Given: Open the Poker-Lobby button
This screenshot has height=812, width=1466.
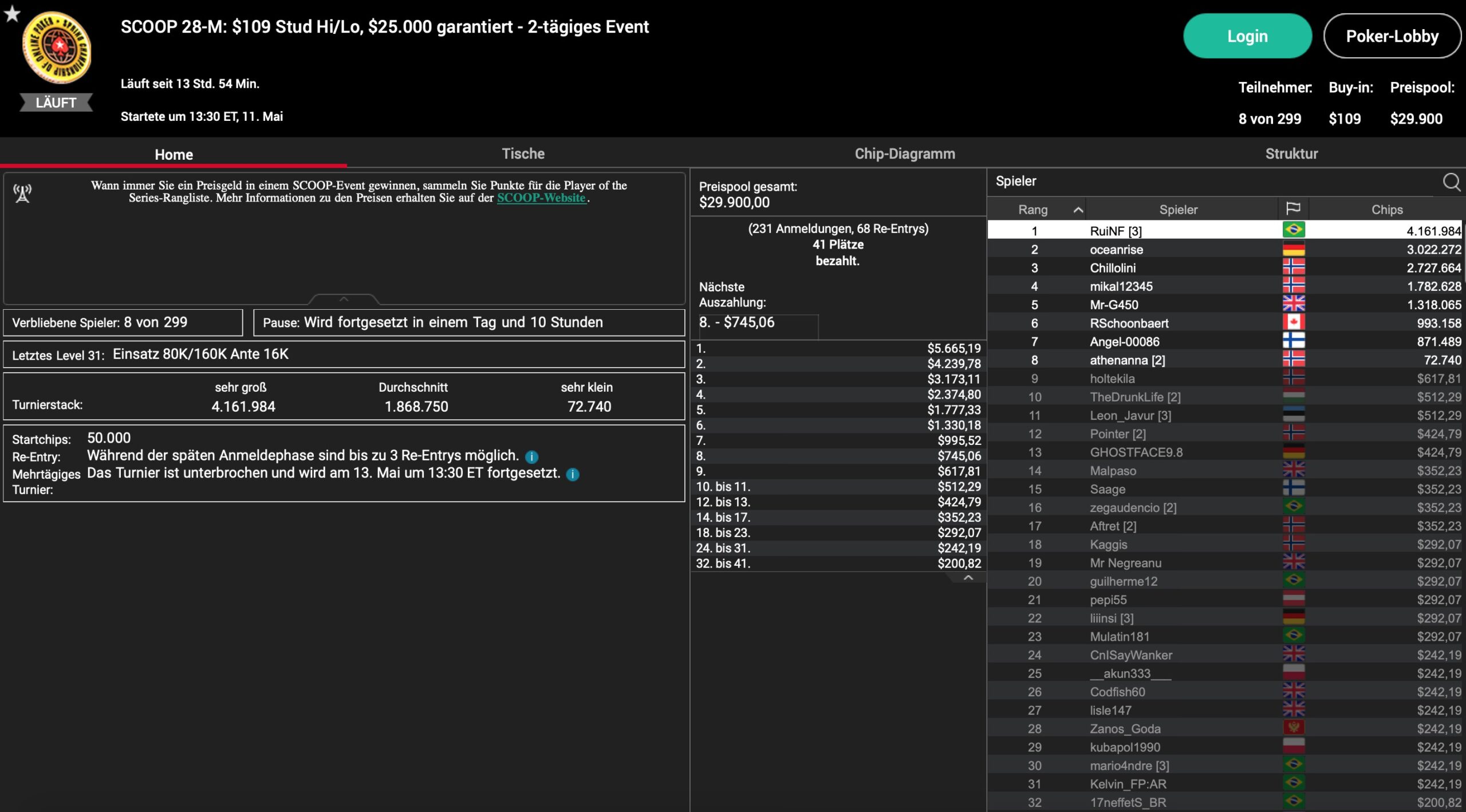Looking at the screenshot, I should pyautogui.click(x=1392, y=36).
